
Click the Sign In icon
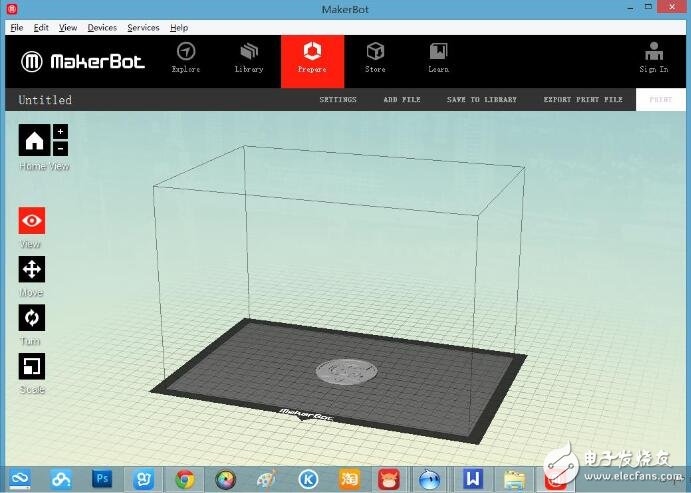pos(654,57)
